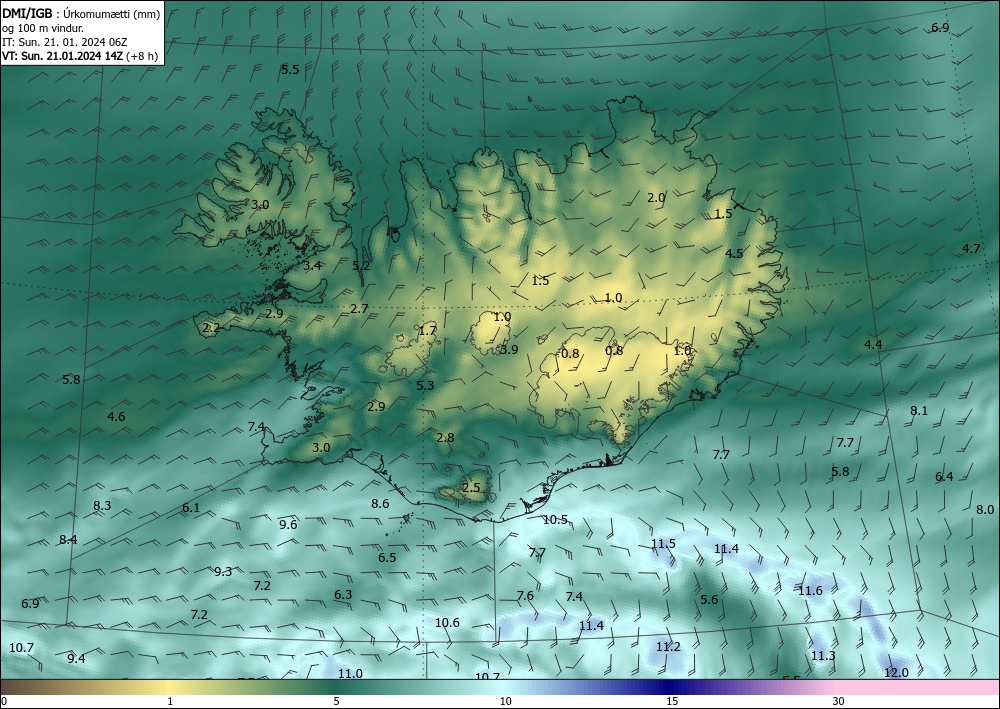Click the 5.3 map value

(425, 385)
